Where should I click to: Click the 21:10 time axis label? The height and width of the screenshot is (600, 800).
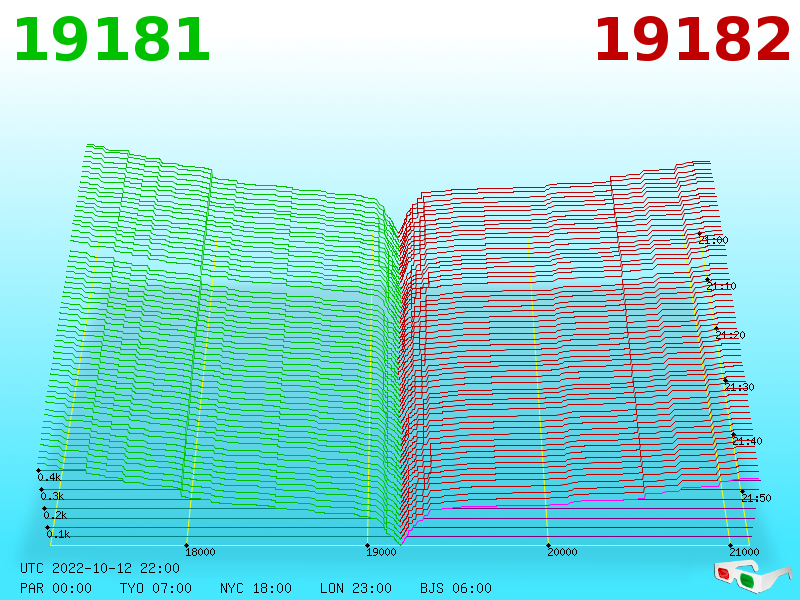click(x=721, y=286)
